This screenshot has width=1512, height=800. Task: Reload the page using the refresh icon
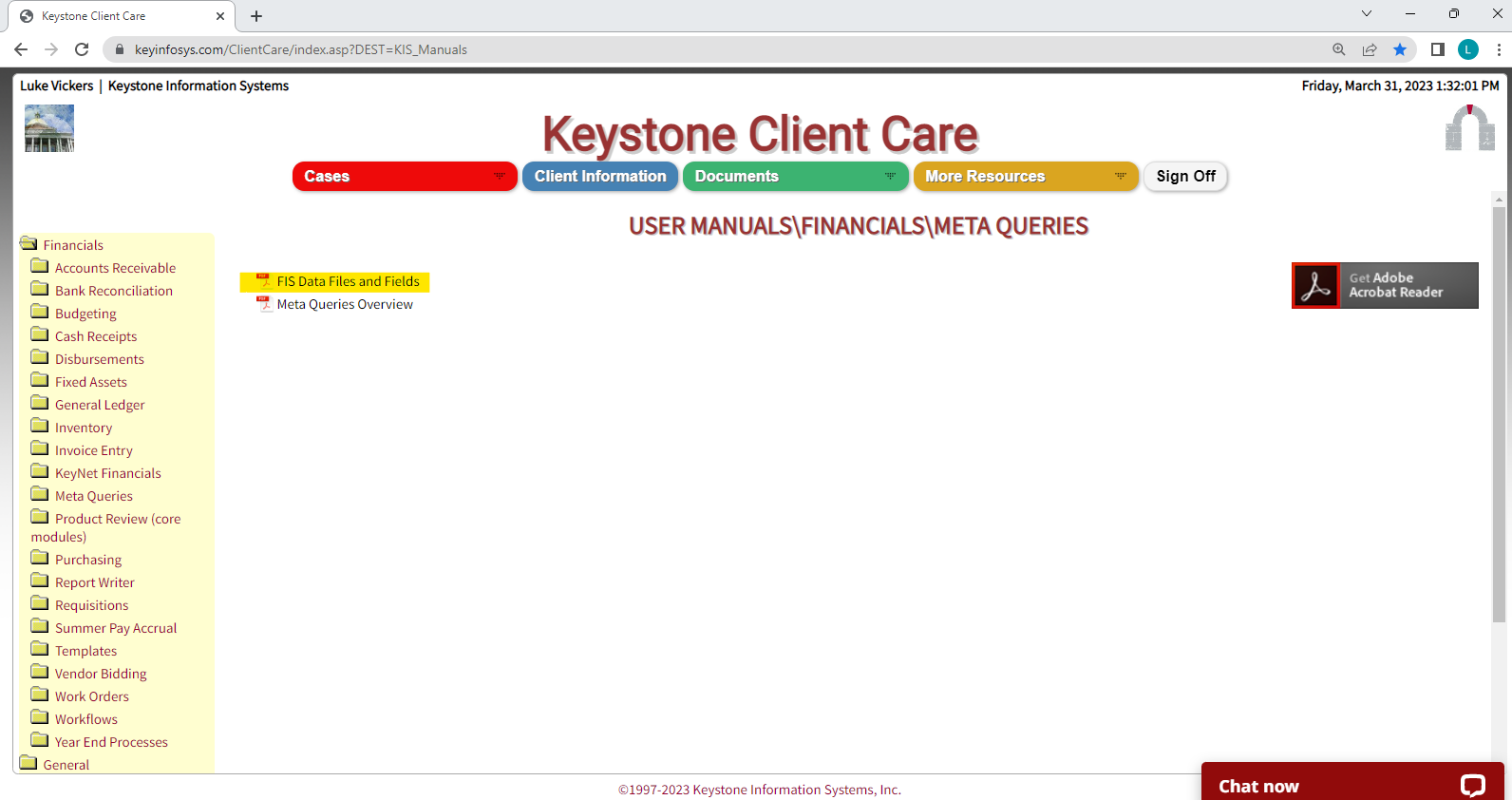82,49
